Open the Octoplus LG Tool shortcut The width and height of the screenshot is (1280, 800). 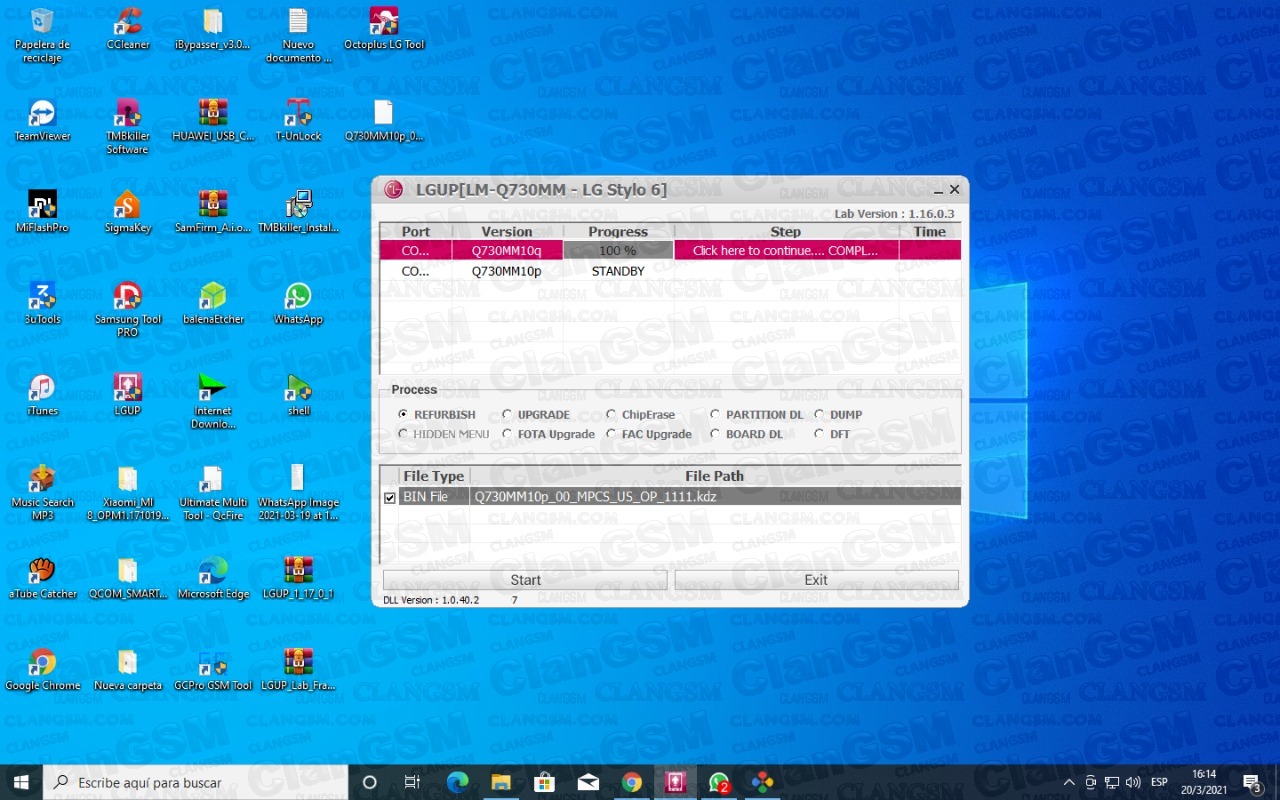384,29
